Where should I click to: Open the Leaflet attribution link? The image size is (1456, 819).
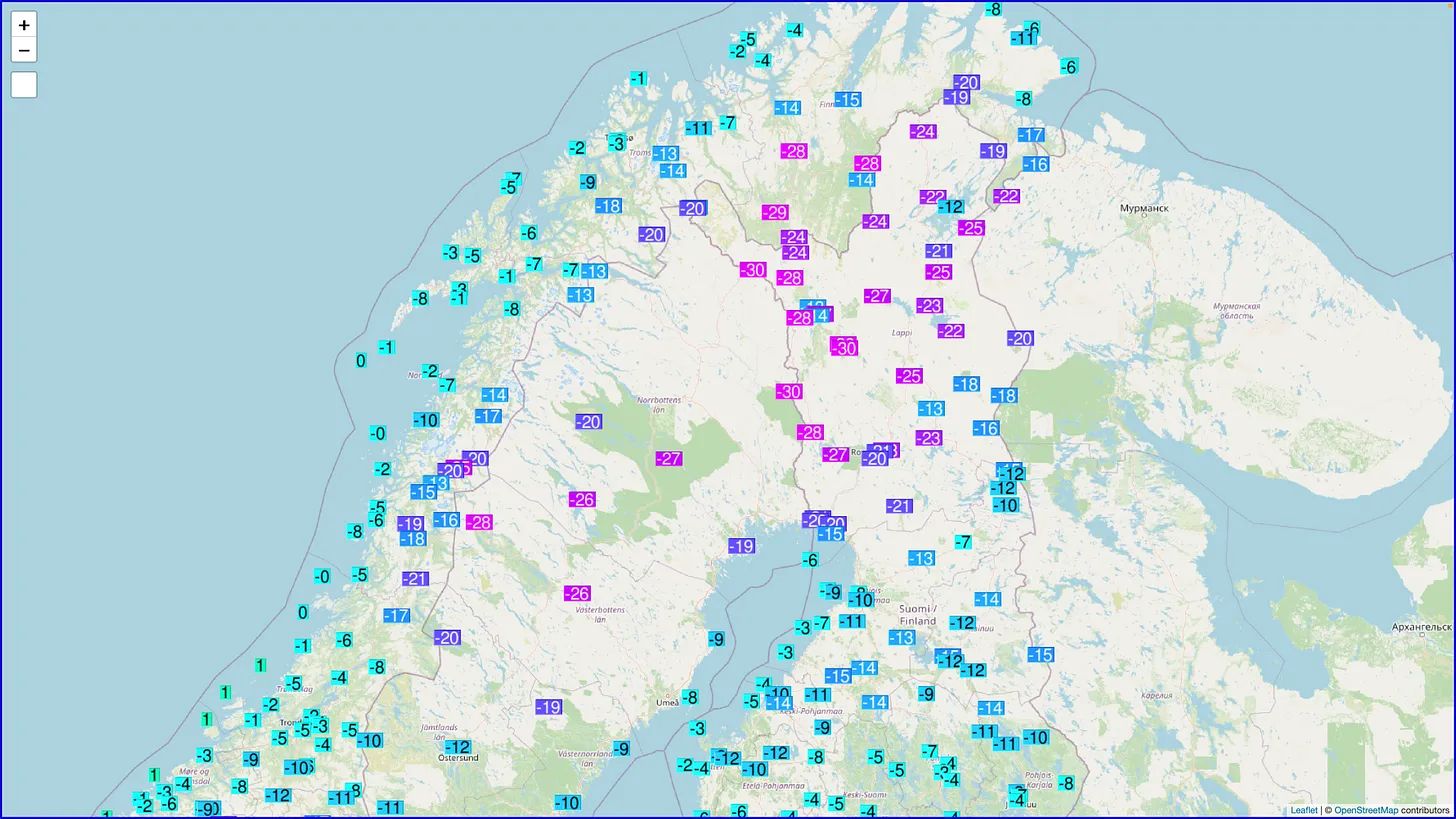(1303, 810)
